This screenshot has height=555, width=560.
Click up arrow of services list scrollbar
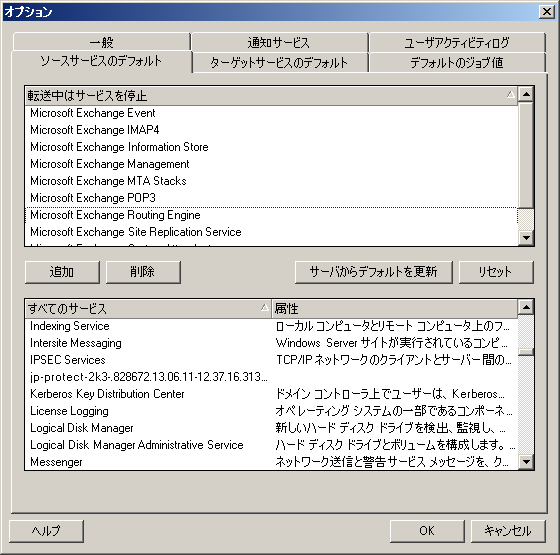(526, 307)
